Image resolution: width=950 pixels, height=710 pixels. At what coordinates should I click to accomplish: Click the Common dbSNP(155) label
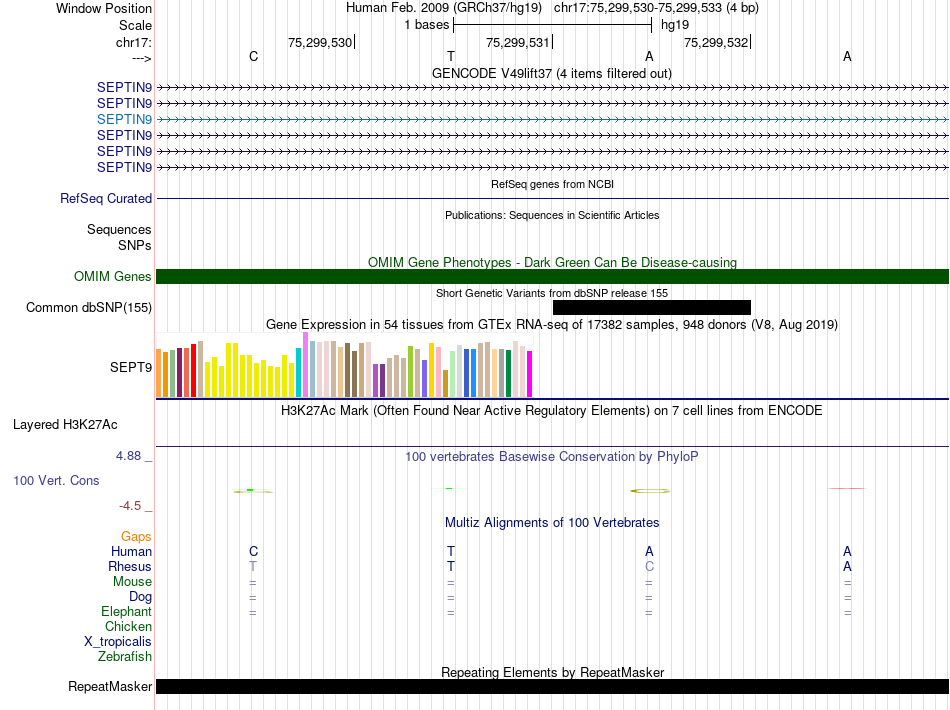tap(89, 307)
